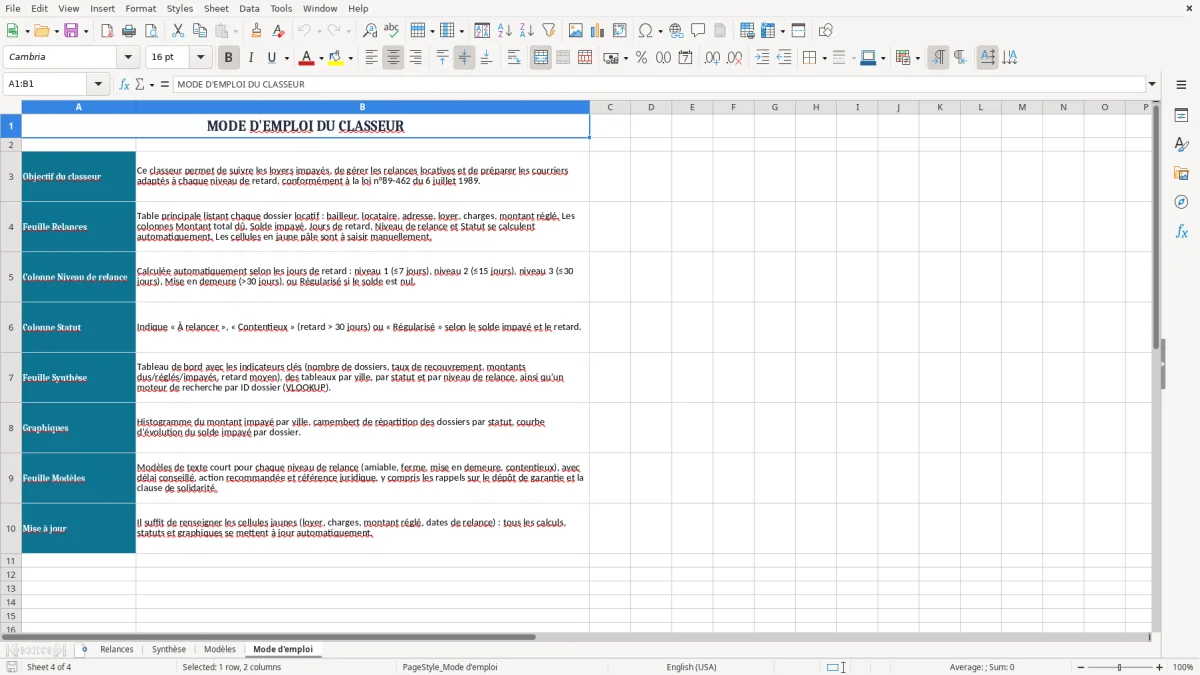The image size is (1200, 675).
Task: Open the Sheet menu
Action: tap(216, 8)
